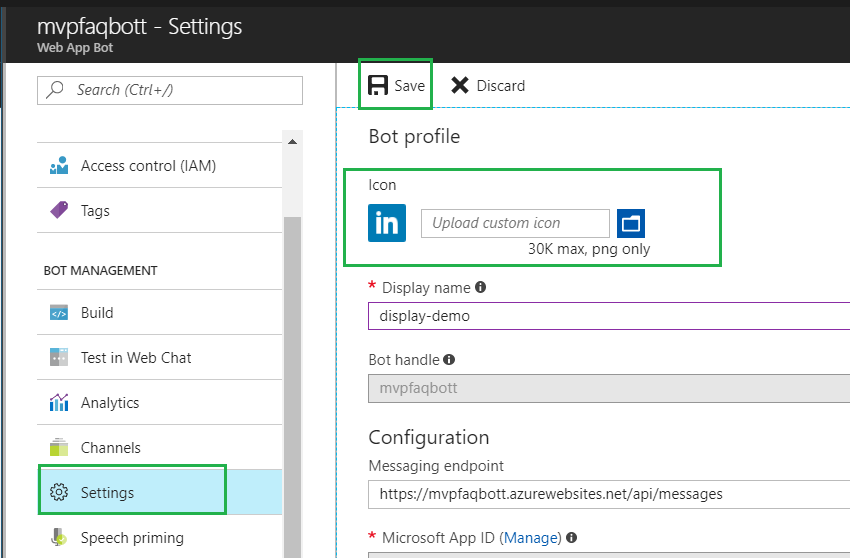
Task: Click the Manage link for Microsoft App ID
Action: point(531,538)
